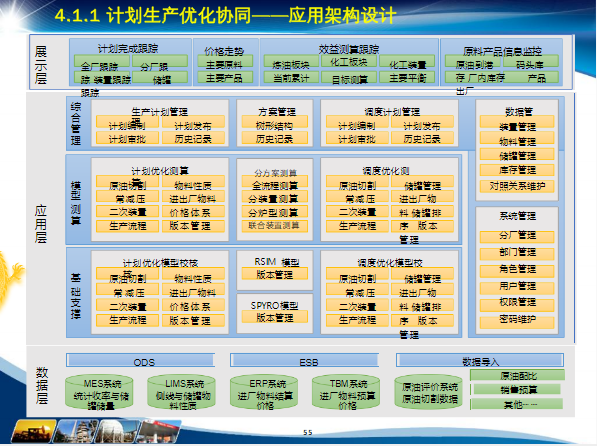
Task: Click the 计划完成跟踪 group heading
Action: (128, 49)
